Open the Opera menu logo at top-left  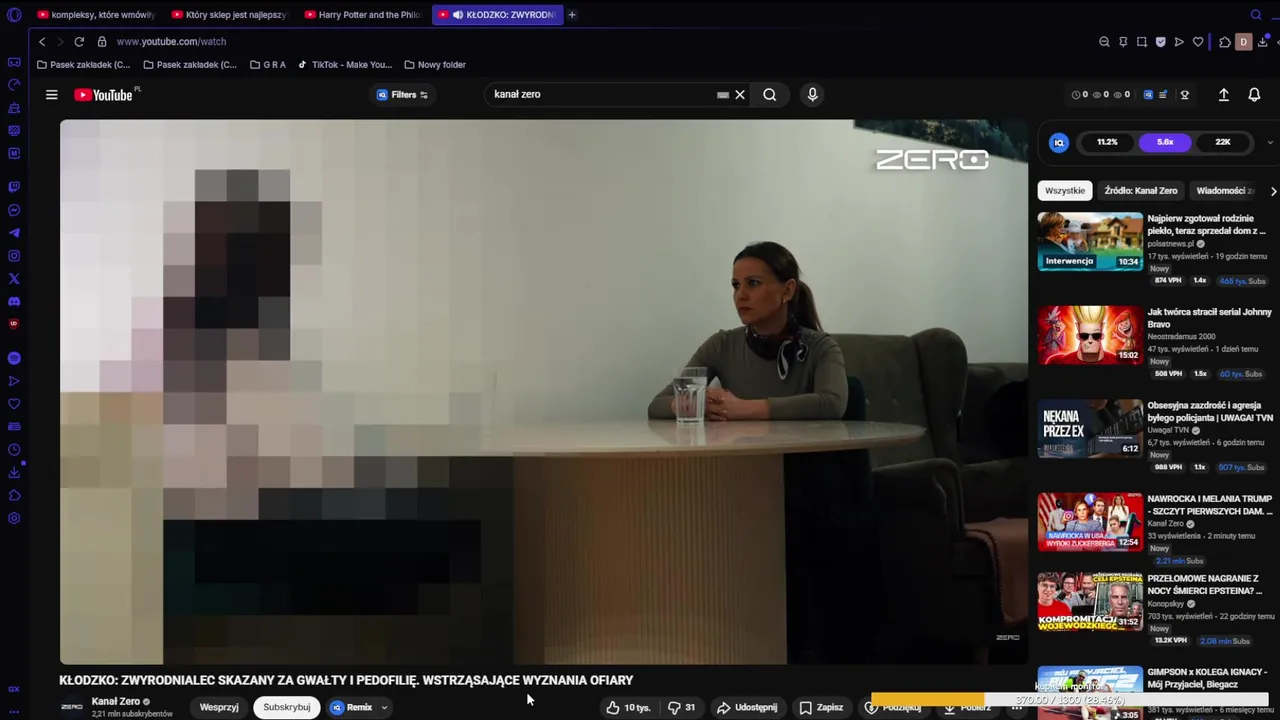point(14,14)
